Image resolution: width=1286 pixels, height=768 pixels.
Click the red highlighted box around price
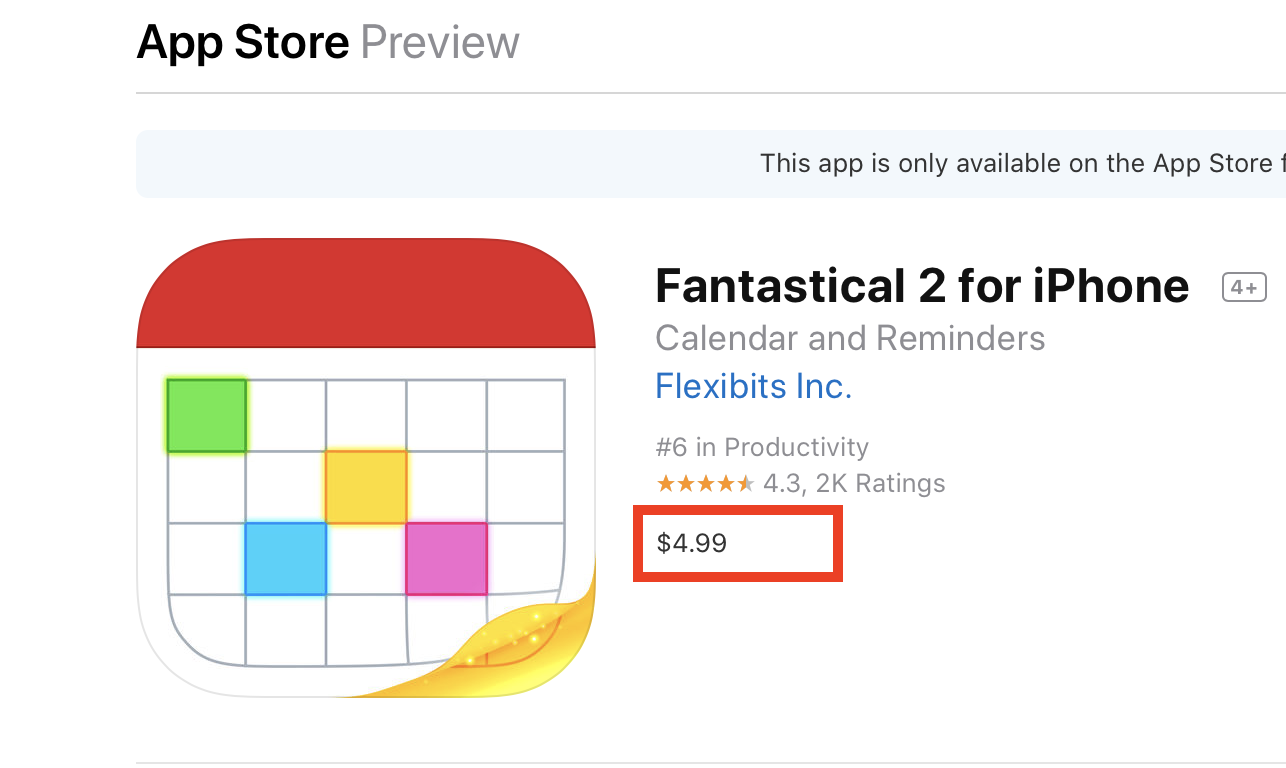(x=738, y=543)
